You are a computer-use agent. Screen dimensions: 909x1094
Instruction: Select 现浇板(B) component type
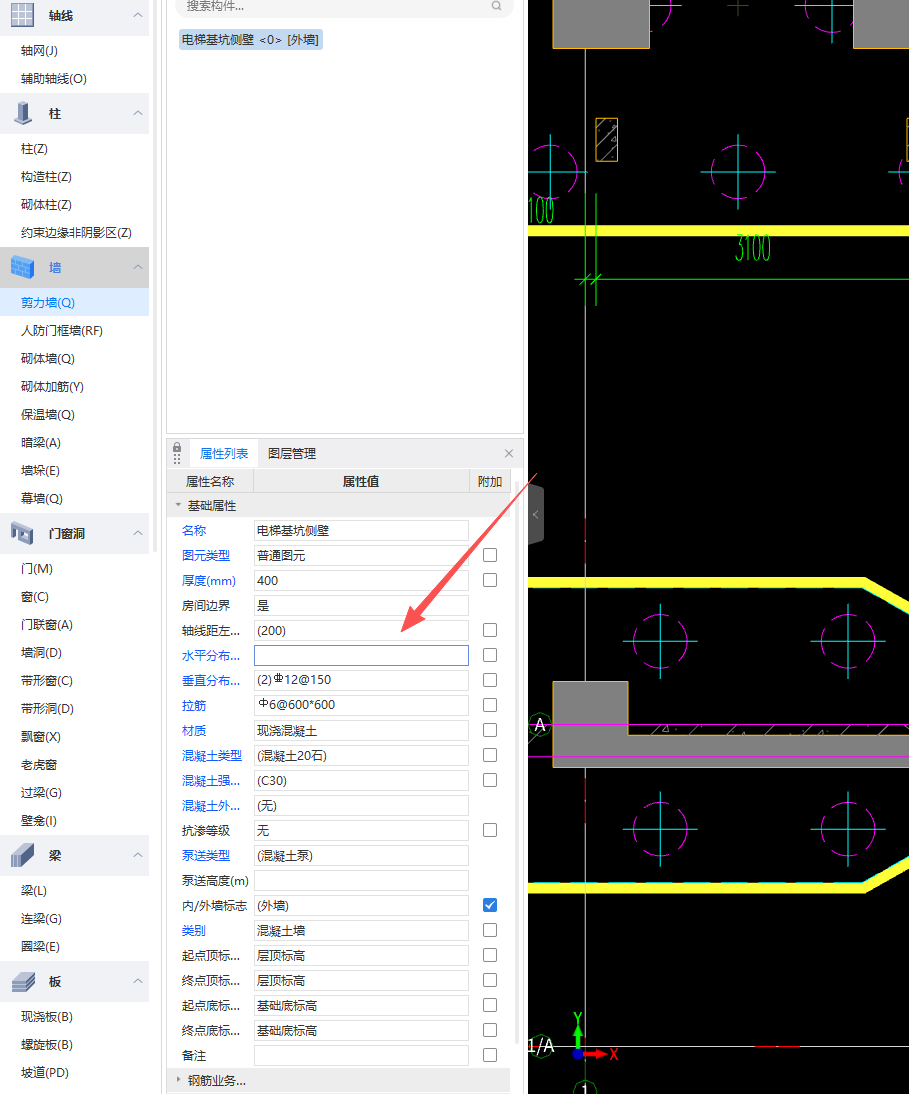click(x=47, y=1017)
